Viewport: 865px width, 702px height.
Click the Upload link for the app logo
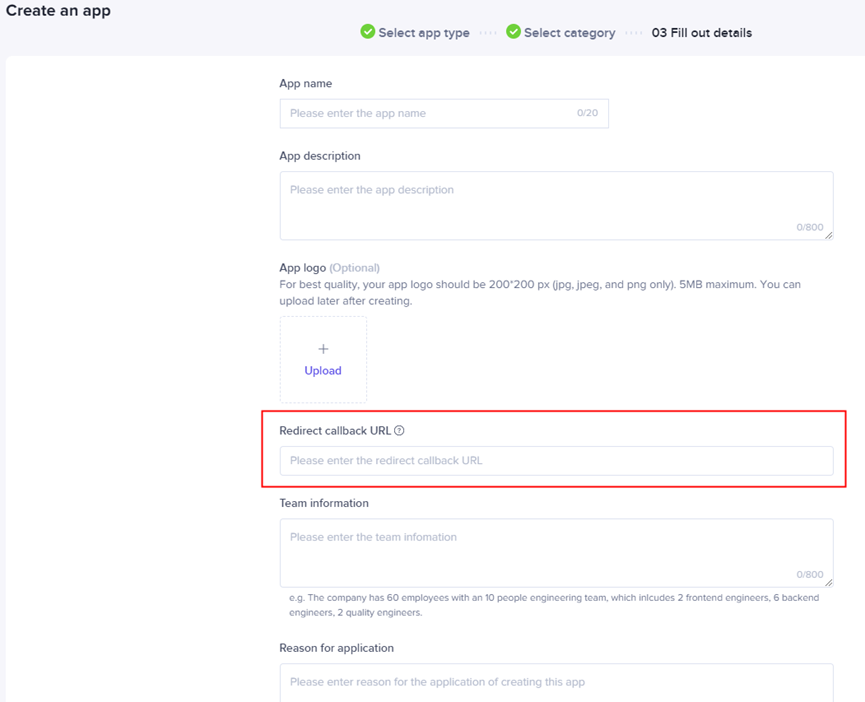pos(323,371)
